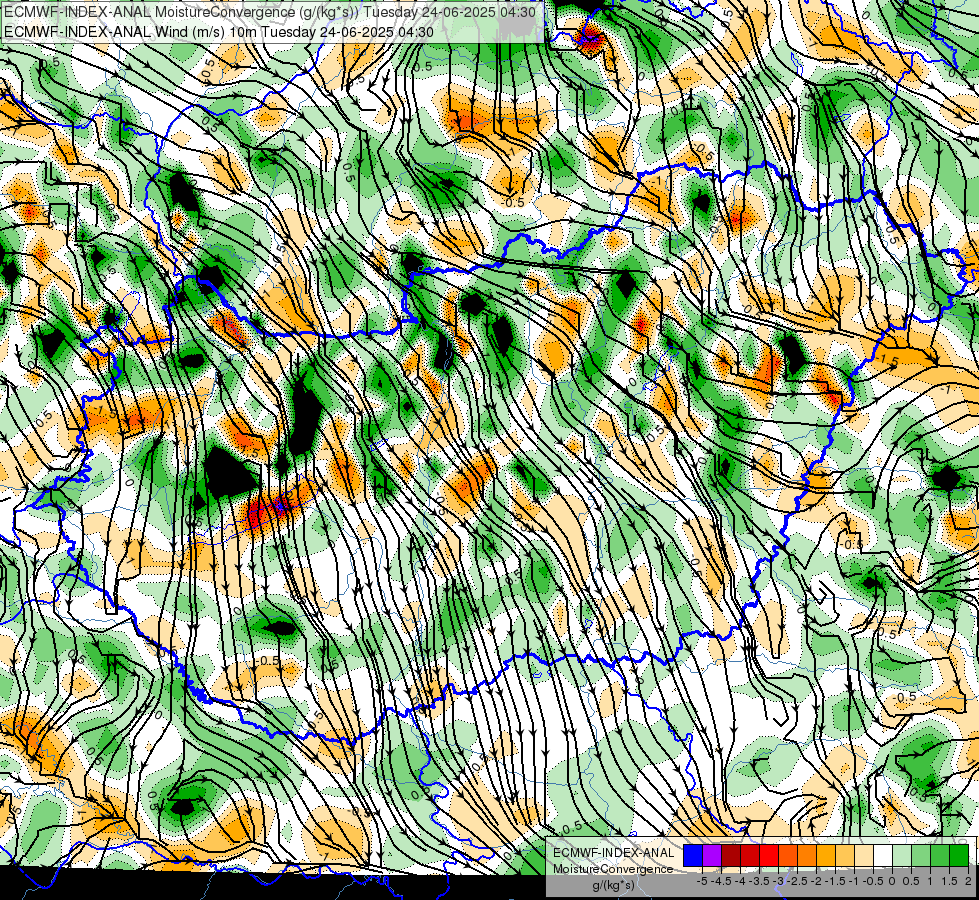Screen dimensions: 979x900
Task: Click the '2' tick label at legend end
Action: click(x=968, y=881)
